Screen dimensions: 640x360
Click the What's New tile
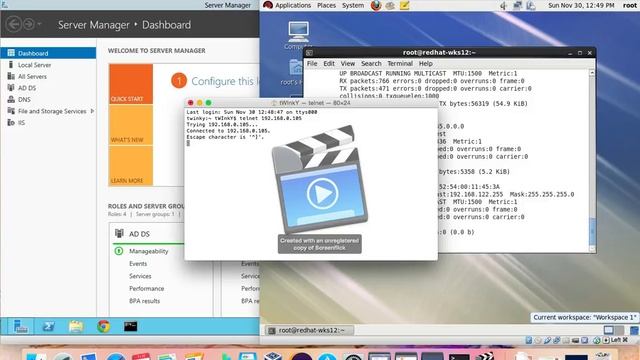click(131, 125)
